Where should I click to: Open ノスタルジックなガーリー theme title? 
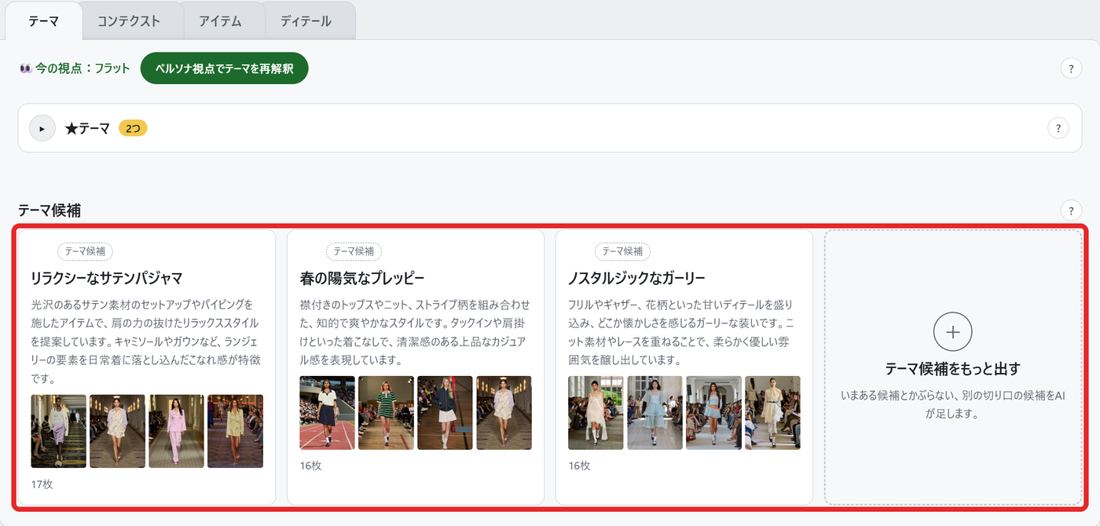(636, 278)
